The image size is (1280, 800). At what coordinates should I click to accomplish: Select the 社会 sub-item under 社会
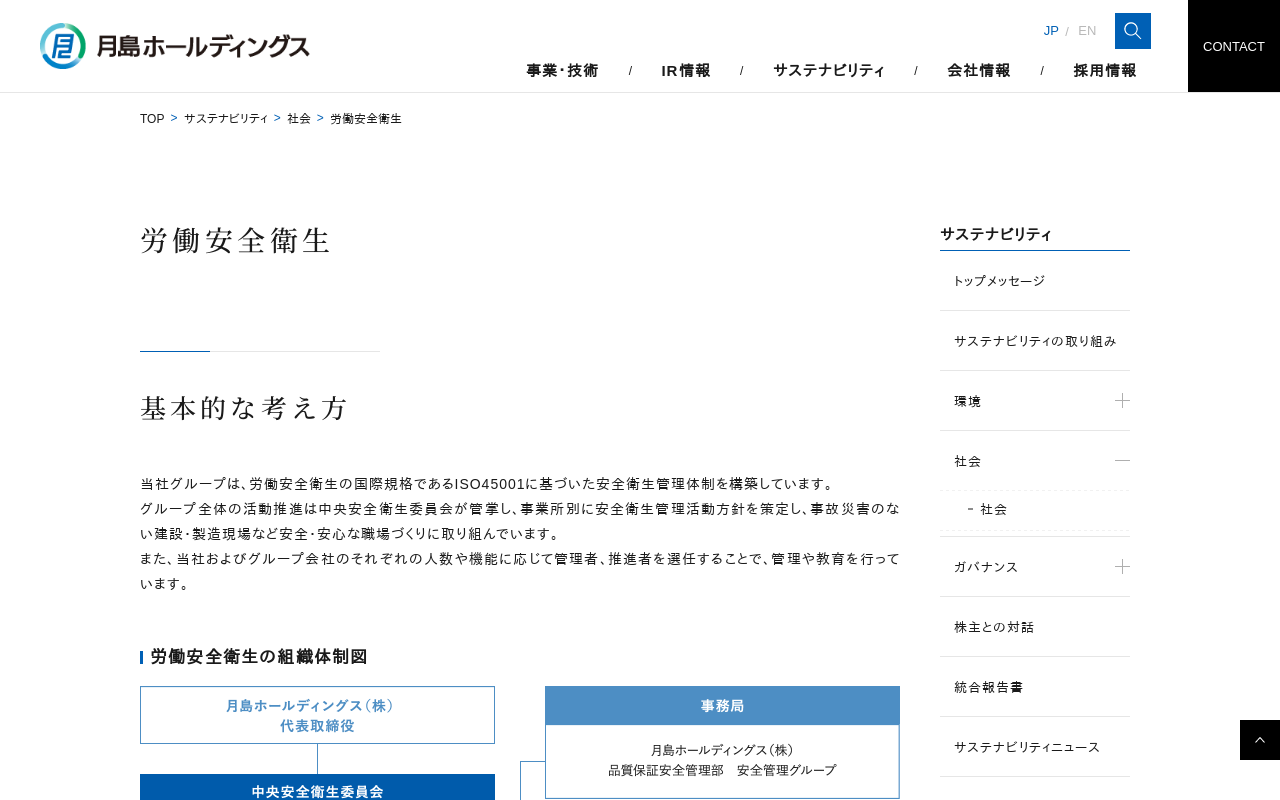tap(993, 510)
